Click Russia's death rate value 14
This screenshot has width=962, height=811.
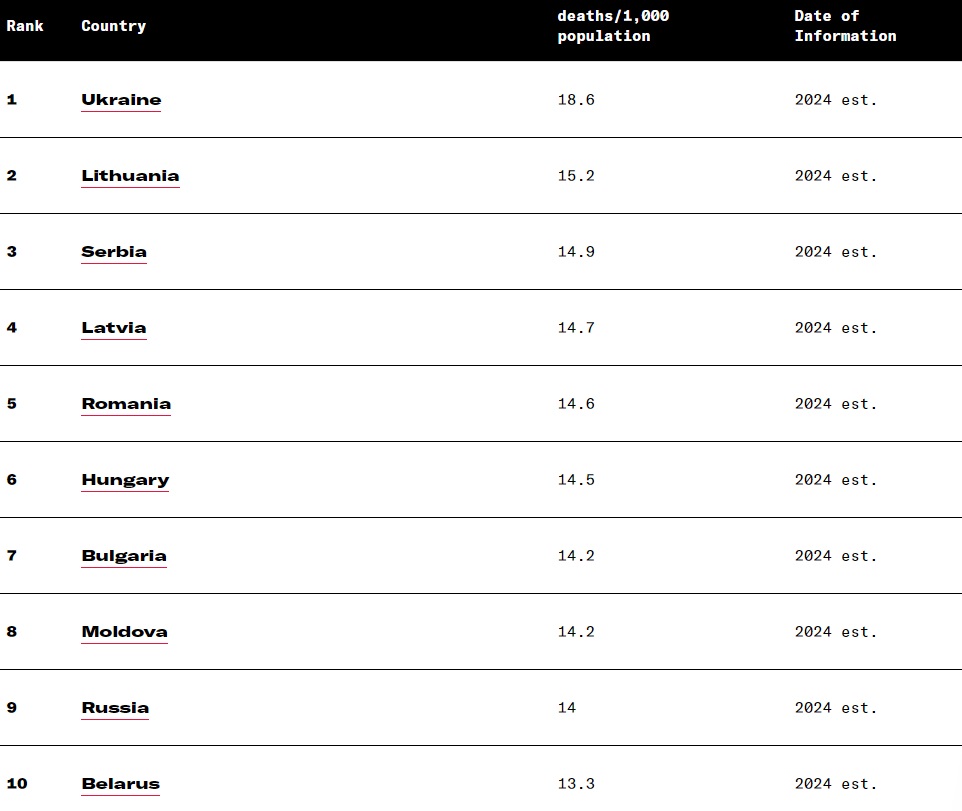(567, 708)
